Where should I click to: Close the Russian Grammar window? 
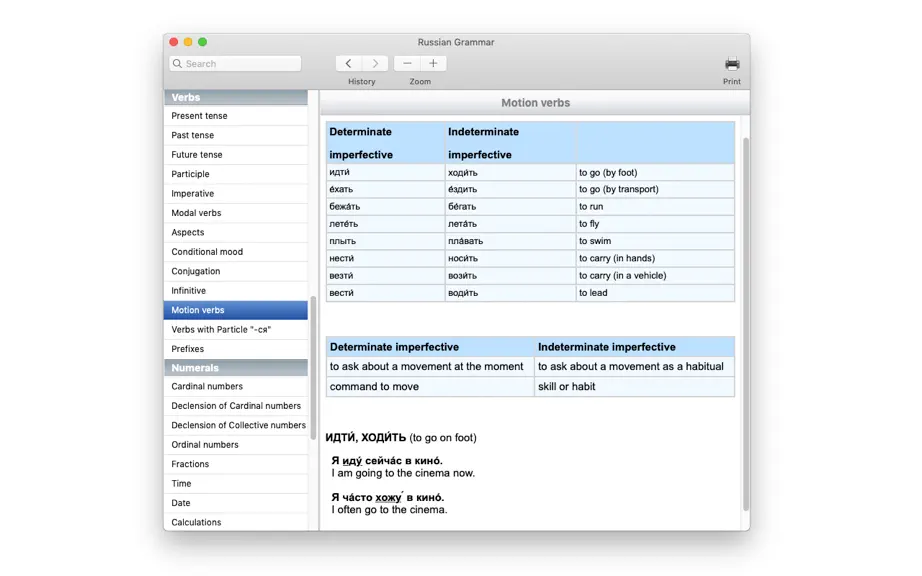(x=173, y=42)
